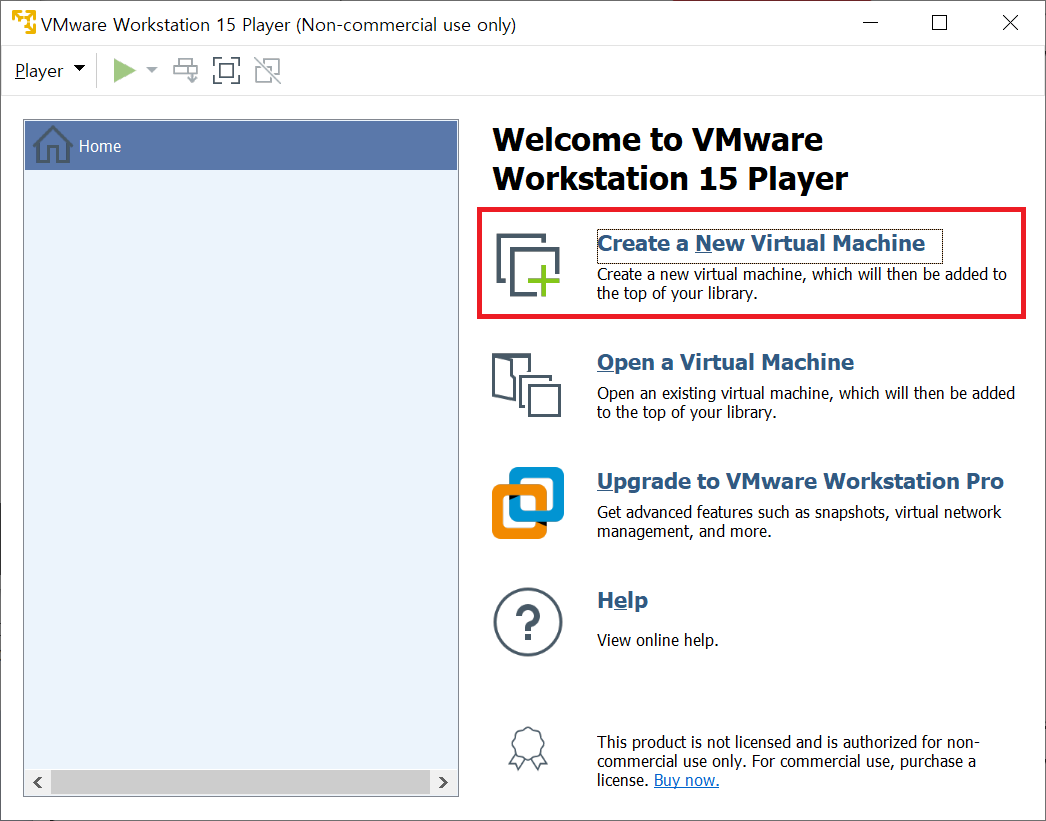Click the library scrollbar left arrow
This screenshot has width=1046, height=821.
click(x=37, y=782)
